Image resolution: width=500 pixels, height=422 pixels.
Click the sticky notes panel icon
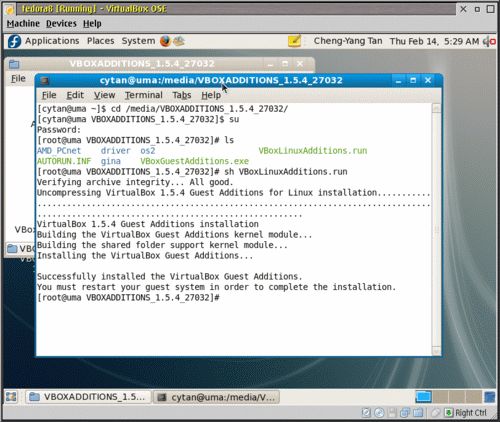(295, 41)
